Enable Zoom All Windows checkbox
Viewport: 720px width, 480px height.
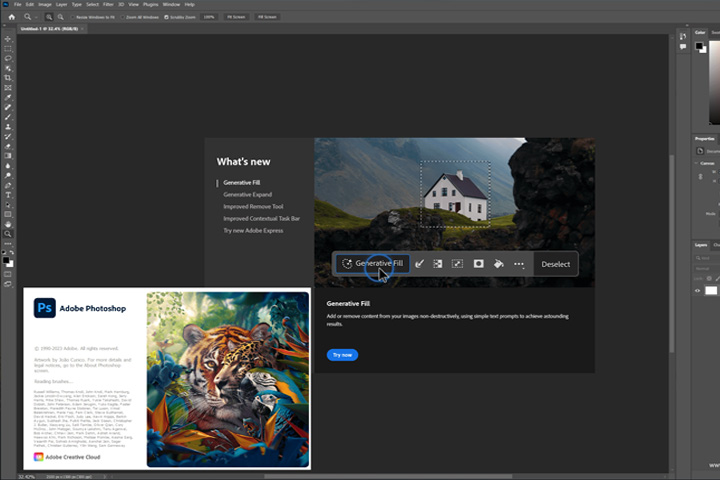point(122,17)
